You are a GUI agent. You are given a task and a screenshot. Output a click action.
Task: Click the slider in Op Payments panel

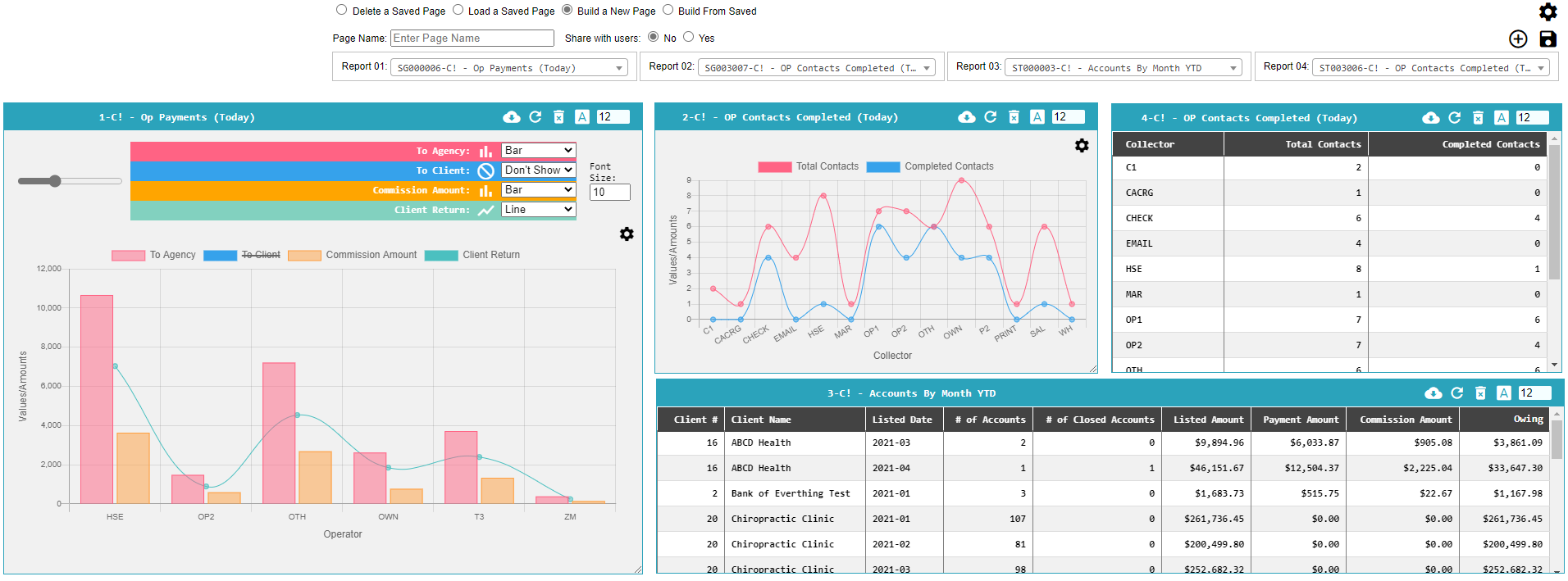click(70, 181)
